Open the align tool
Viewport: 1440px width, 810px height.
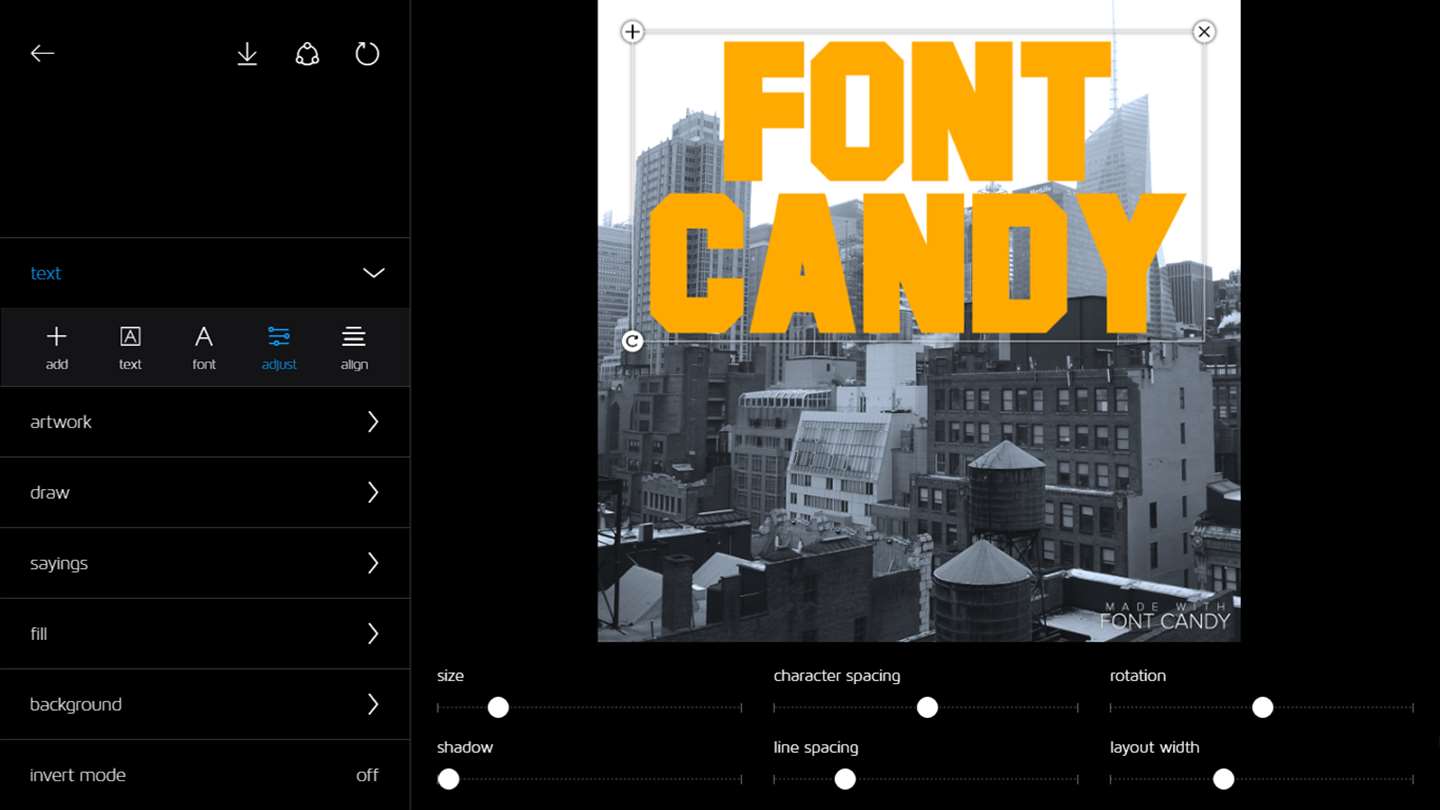354,346
